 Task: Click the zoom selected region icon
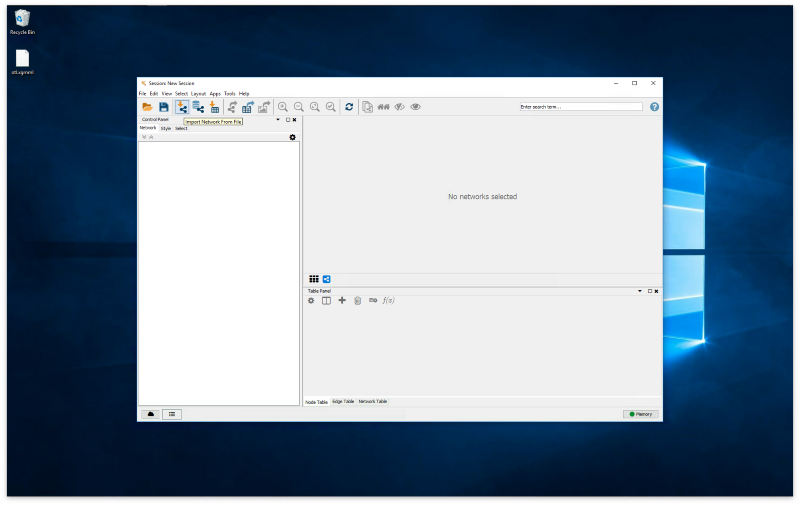(x=331, y=107)
